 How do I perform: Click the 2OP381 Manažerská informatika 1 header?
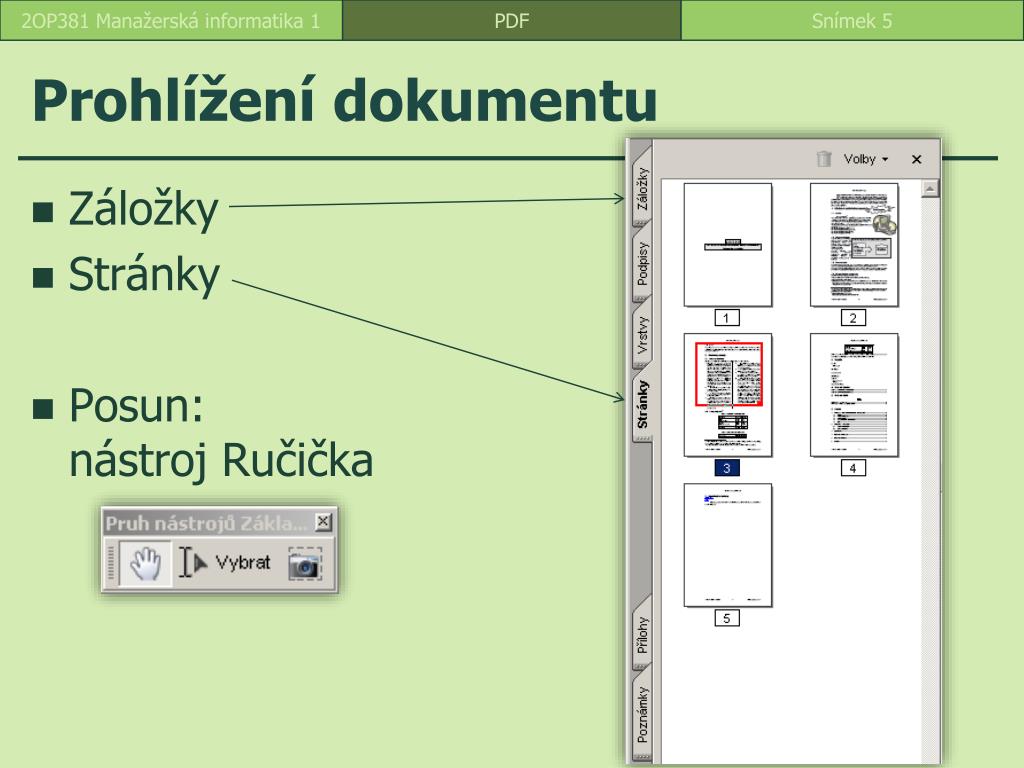(x=170, y=21)
